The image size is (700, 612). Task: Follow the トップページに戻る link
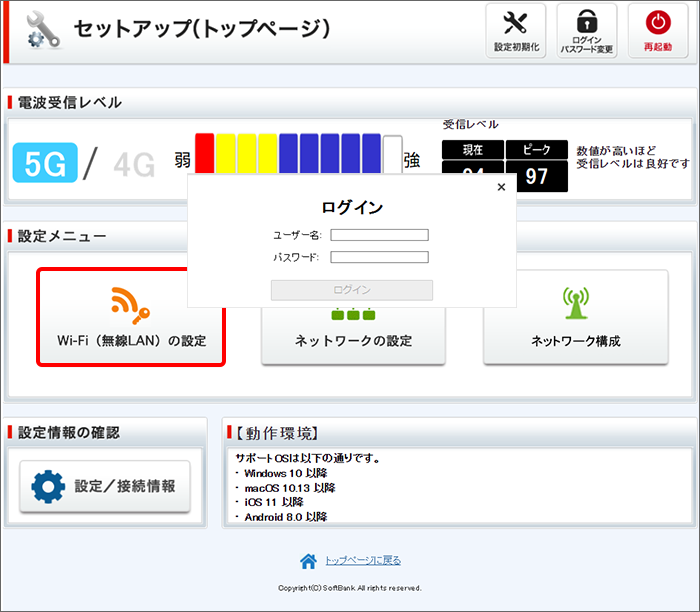(363, 560)
